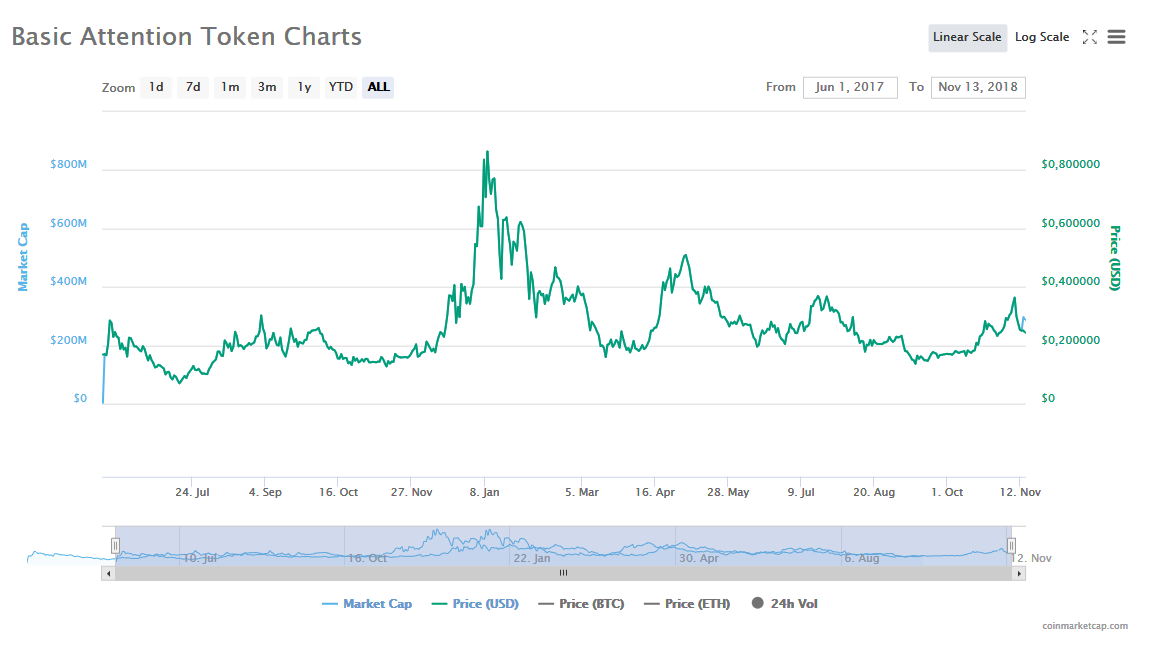
Task: Click the left navigator range handle
Action: pos(115,546)
